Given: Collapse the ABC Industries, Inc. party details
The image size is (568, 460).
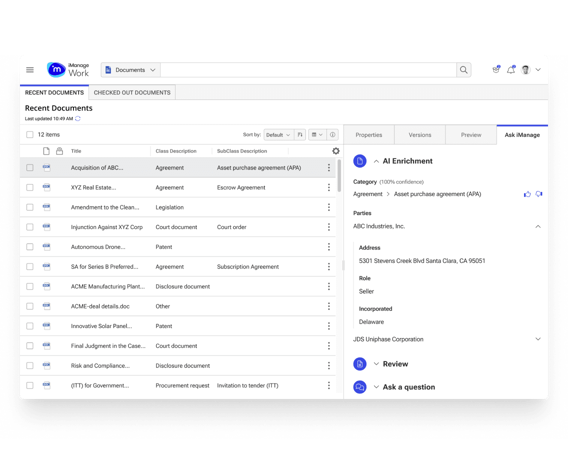Looking at the screenshot, I should pyautogui.click(x=538, y=226).
